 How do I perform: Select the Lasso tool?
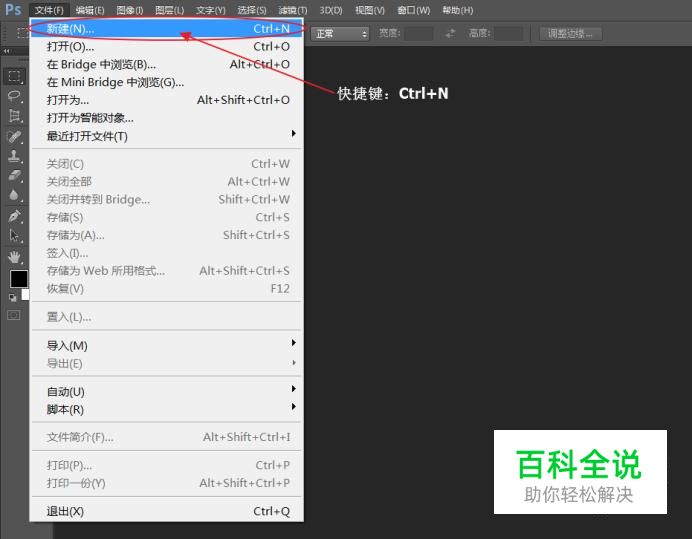[14, 96]
